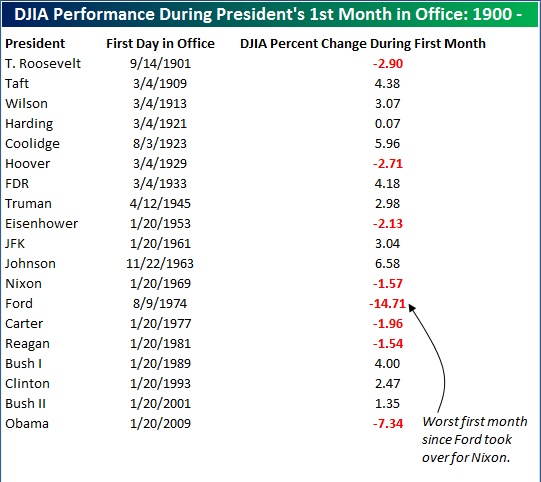
Task: Select the Clinton name cell
Action: pos(27,384)
